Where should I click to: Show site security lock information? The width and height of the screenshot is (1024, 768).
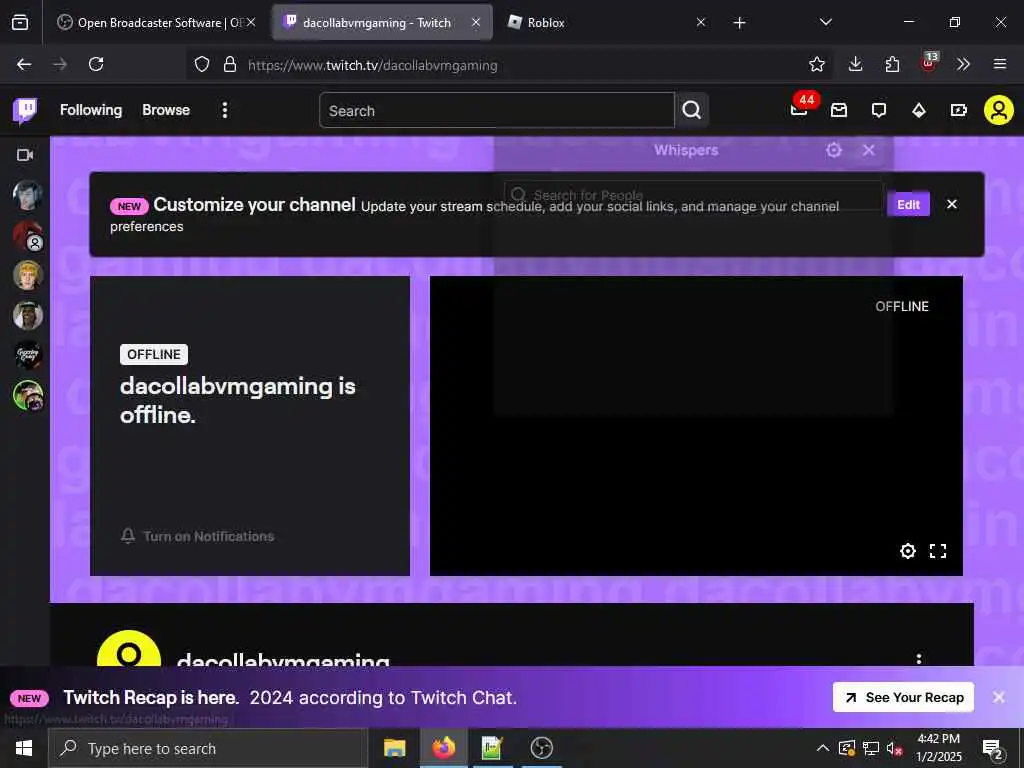point(229,64)
